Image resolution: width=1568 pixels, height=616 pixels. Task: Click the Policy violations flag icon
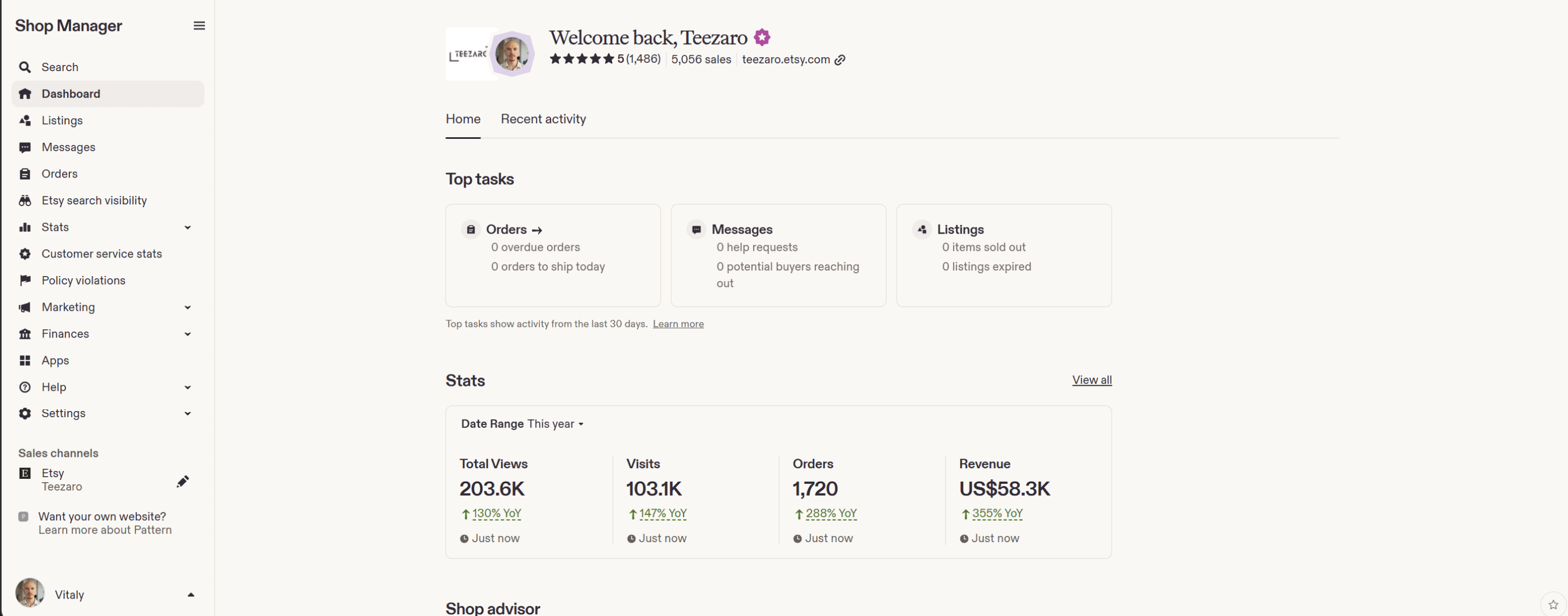point(25,281)
